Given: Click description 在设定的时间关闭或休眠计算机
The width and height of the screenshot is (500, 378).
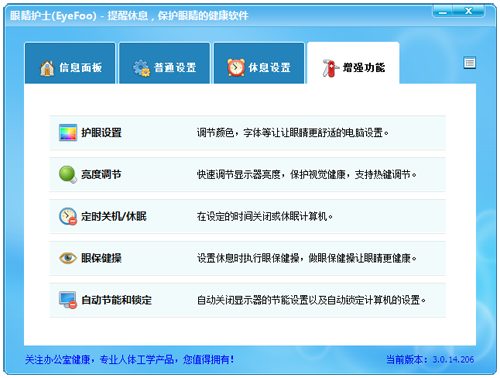Looking at the screenshot, I should pyautogui.click(x=264, y=216).
